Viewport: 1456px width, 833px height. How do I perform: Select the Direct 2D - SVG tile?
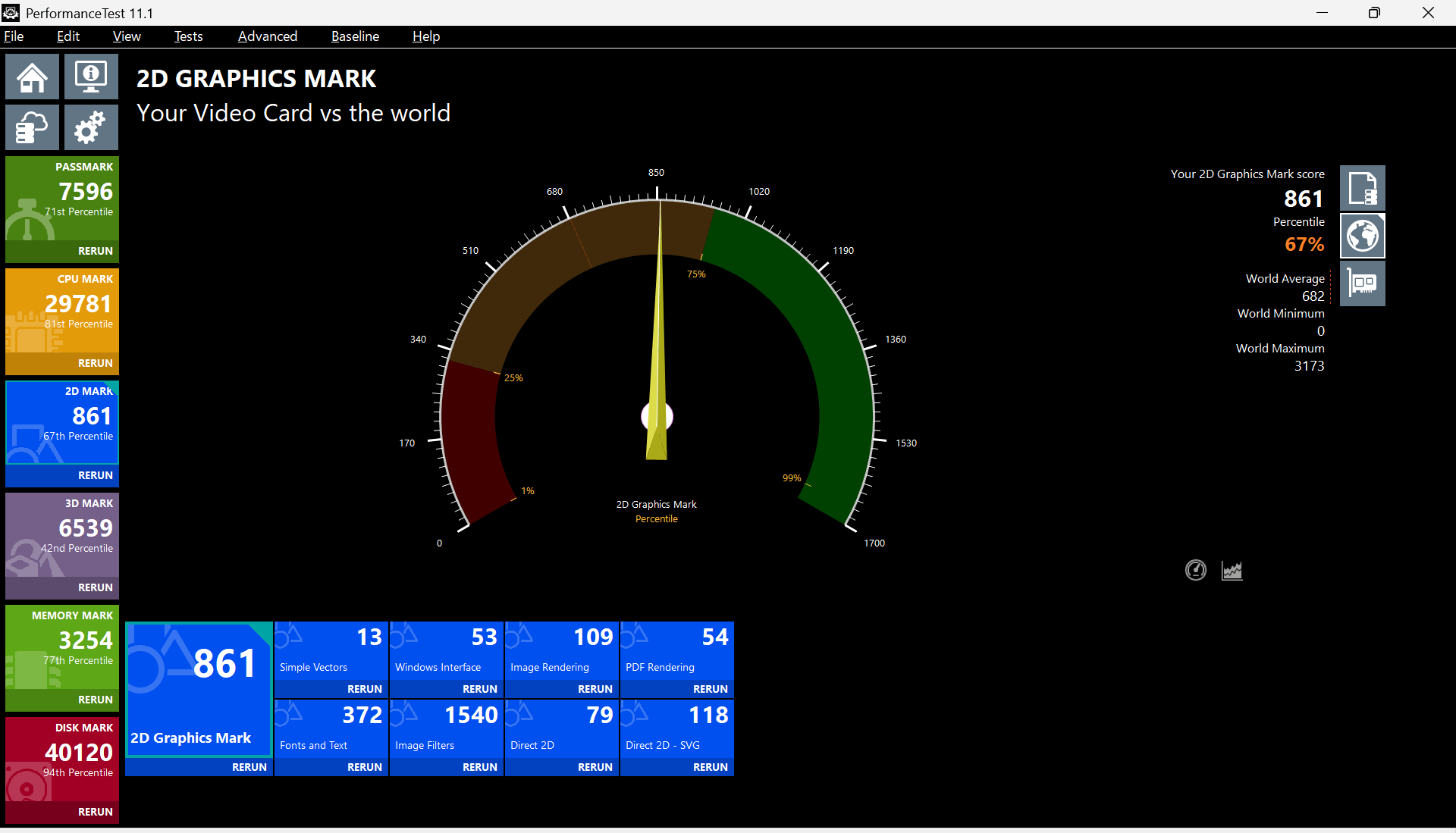pos(677,729)
